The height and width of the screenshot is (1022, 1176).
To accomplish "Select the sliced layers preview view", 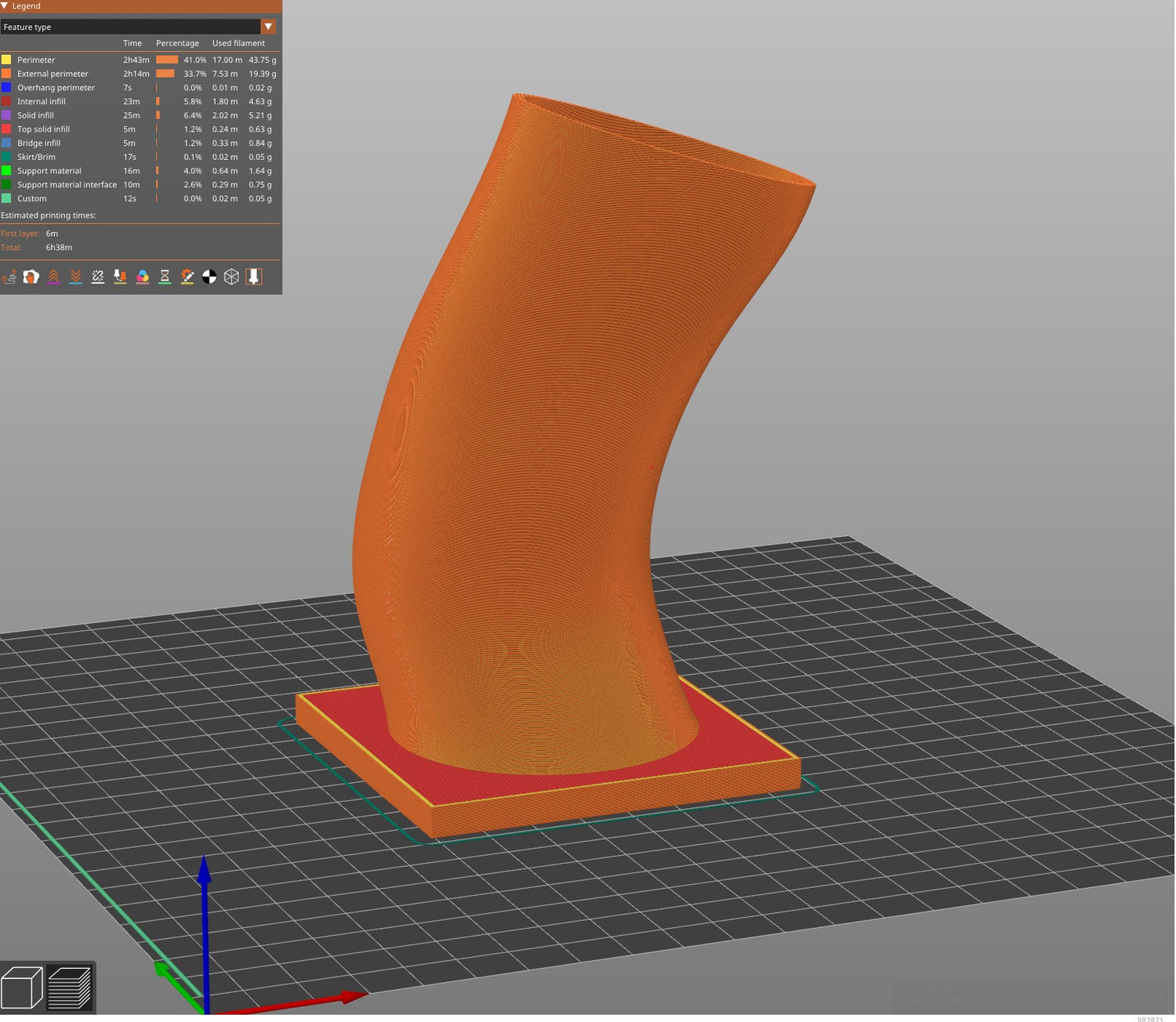I will (x=70, y=988).
